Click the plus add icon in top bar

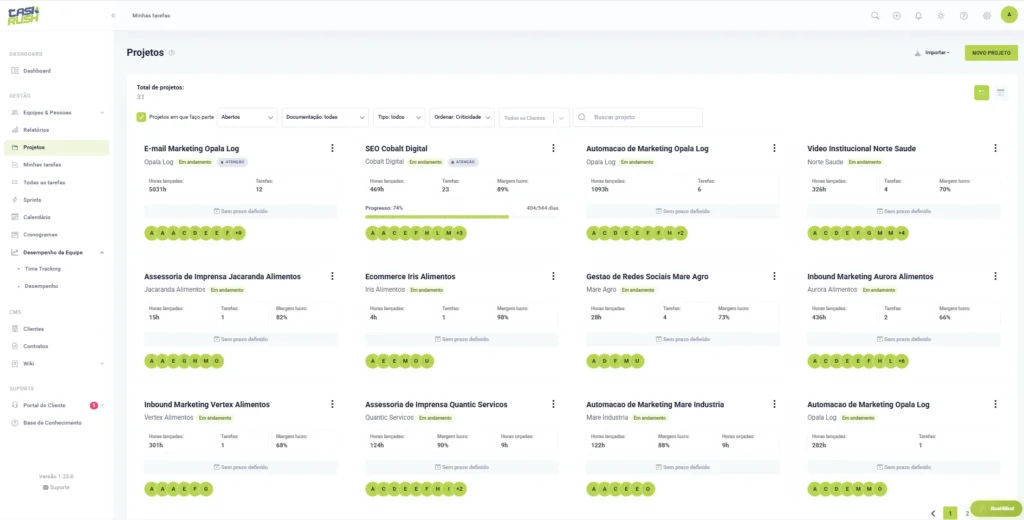pyautogui.click(x=897, y=16)
